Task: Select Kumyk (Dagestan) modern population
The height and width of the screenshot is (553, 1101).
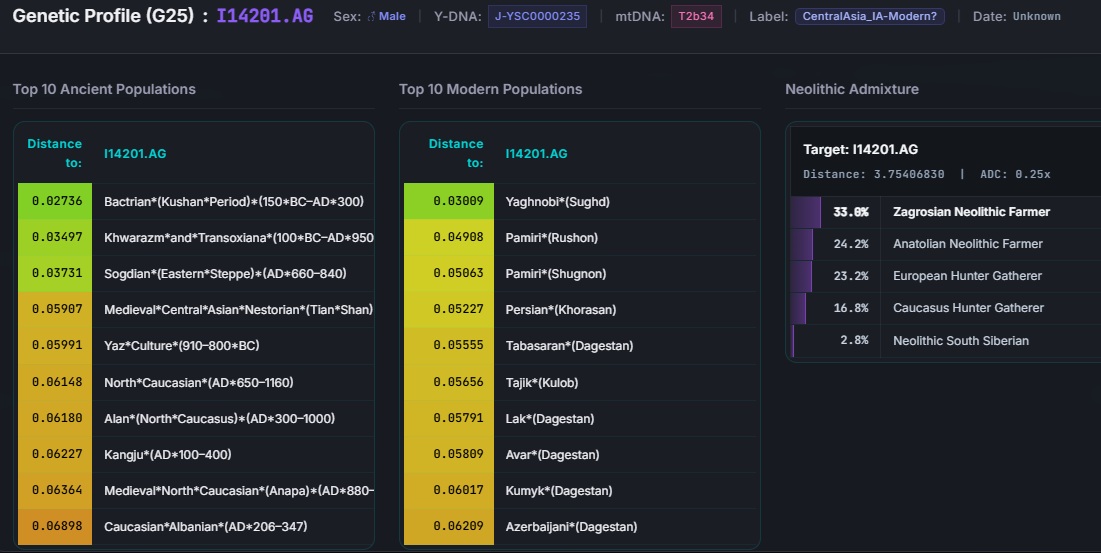Action: [x=580, y=491]
